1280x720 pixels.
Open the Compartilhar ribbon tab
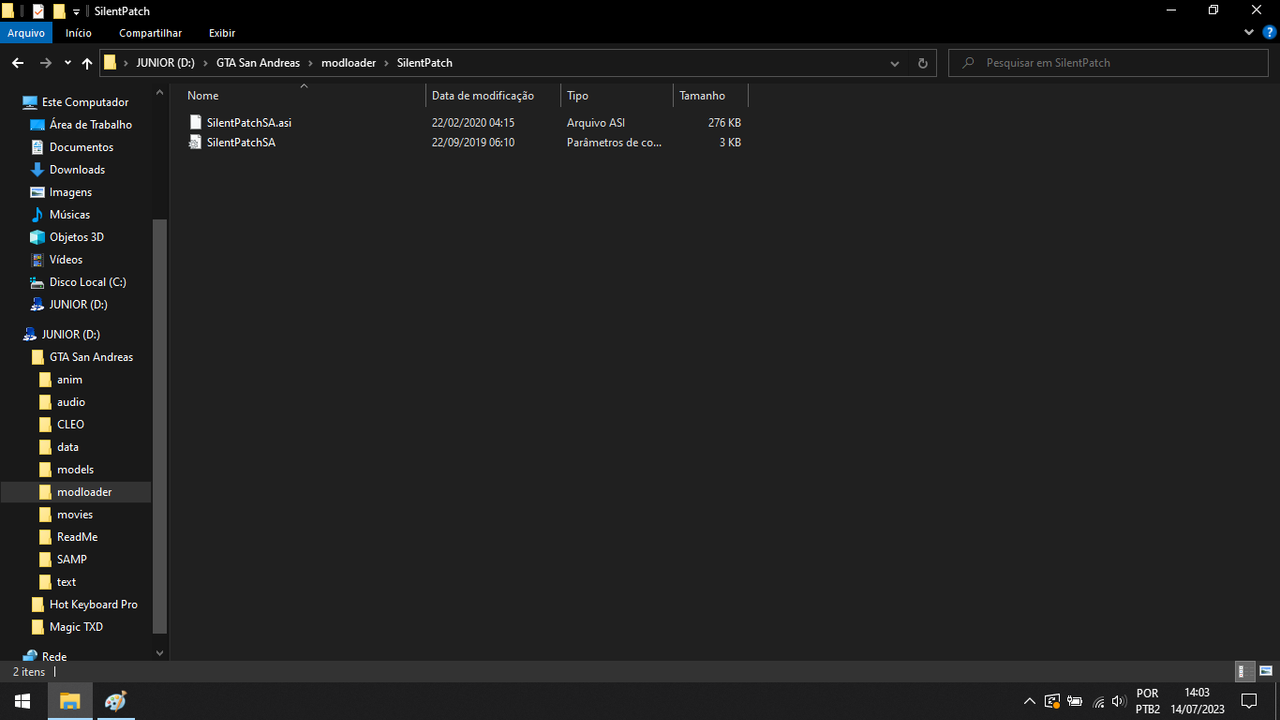151,33
